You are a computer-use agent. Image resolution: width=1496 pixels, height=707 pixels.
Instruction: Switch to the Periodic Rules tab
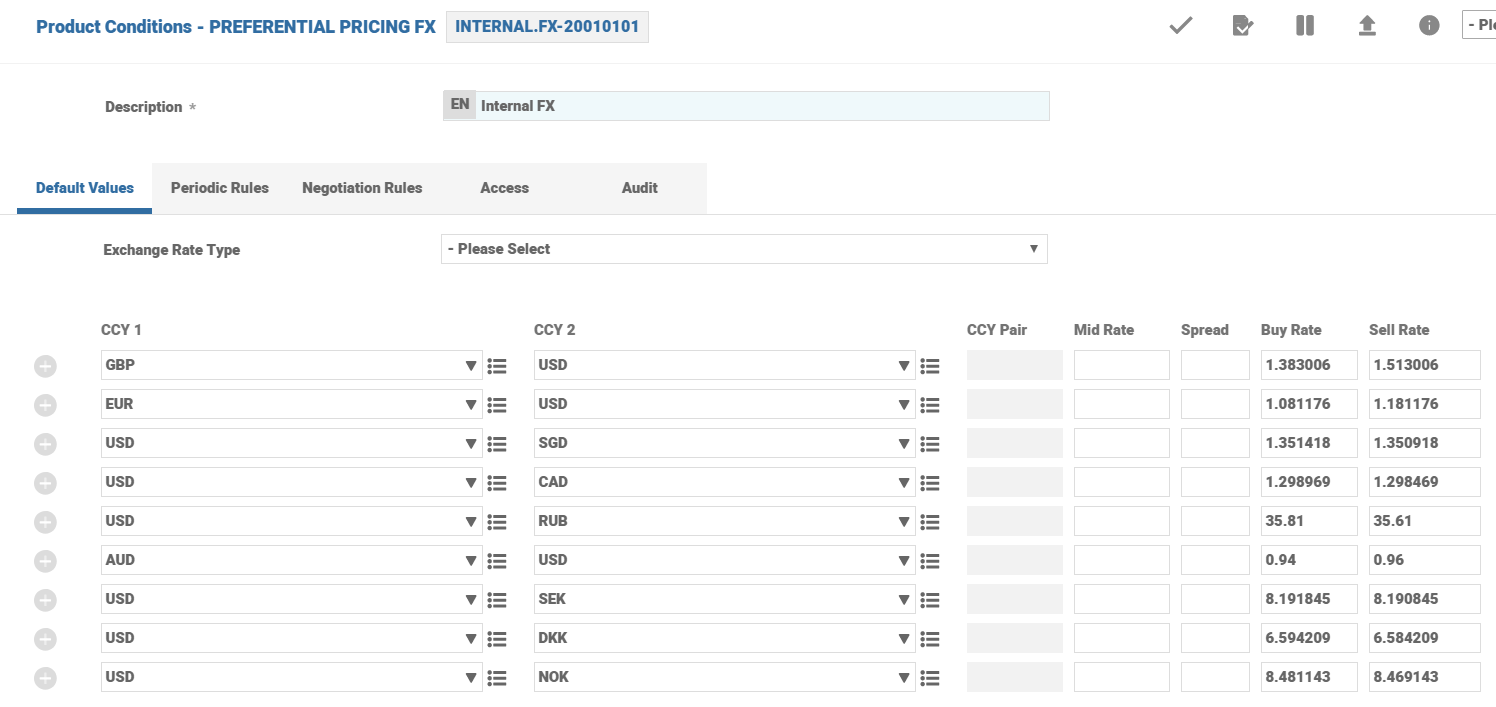click(x=220, y=188)
